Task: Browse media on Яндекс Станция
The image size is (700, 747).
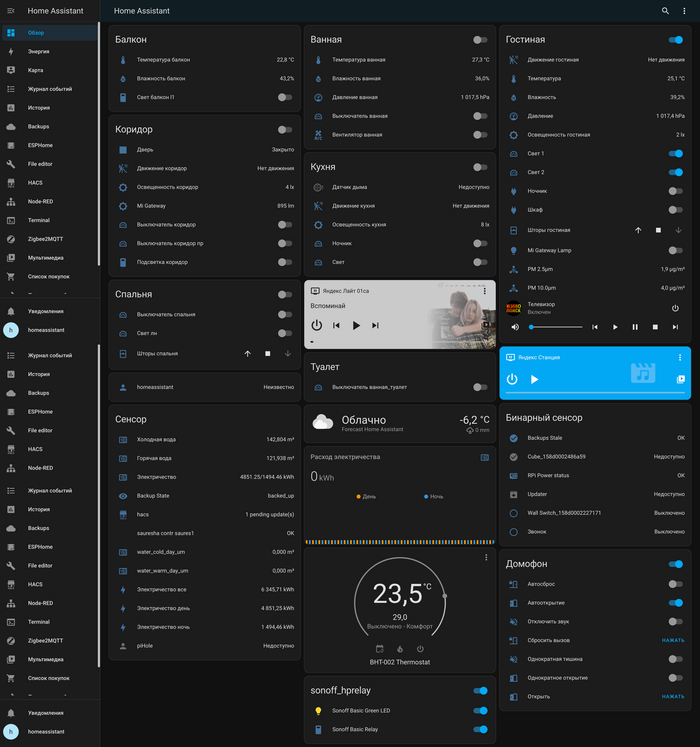Action: (x=680, y=379)
